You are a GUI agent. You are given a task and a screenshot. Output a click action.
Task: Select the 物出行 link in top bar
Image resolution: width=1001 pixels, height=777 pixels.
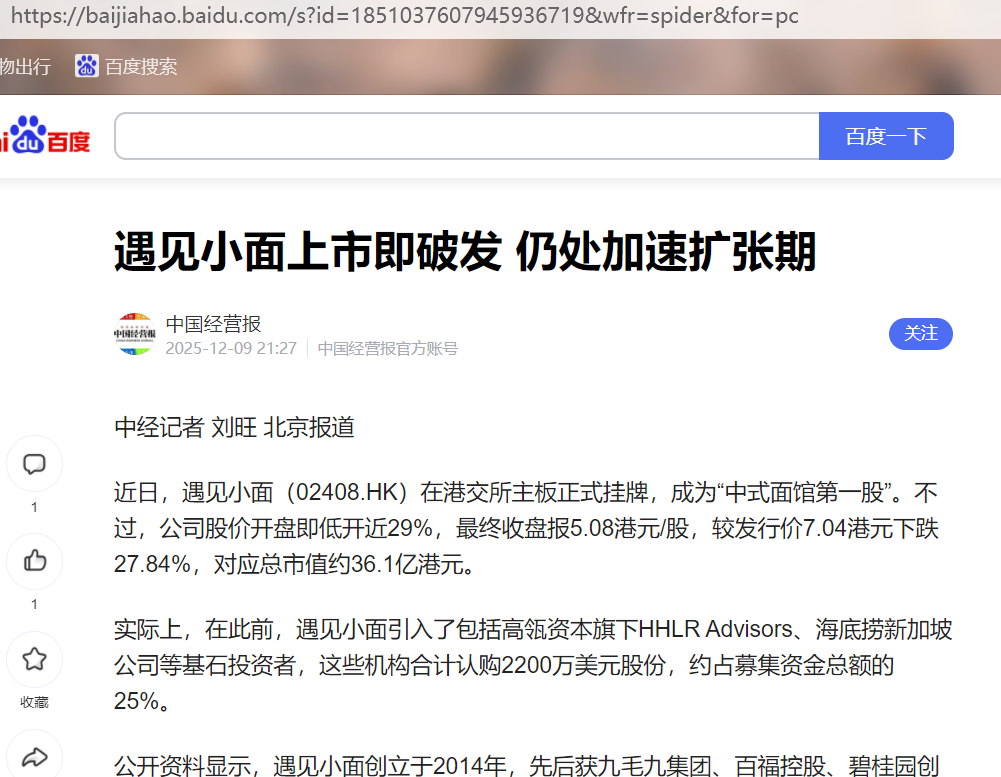[25, 67]
